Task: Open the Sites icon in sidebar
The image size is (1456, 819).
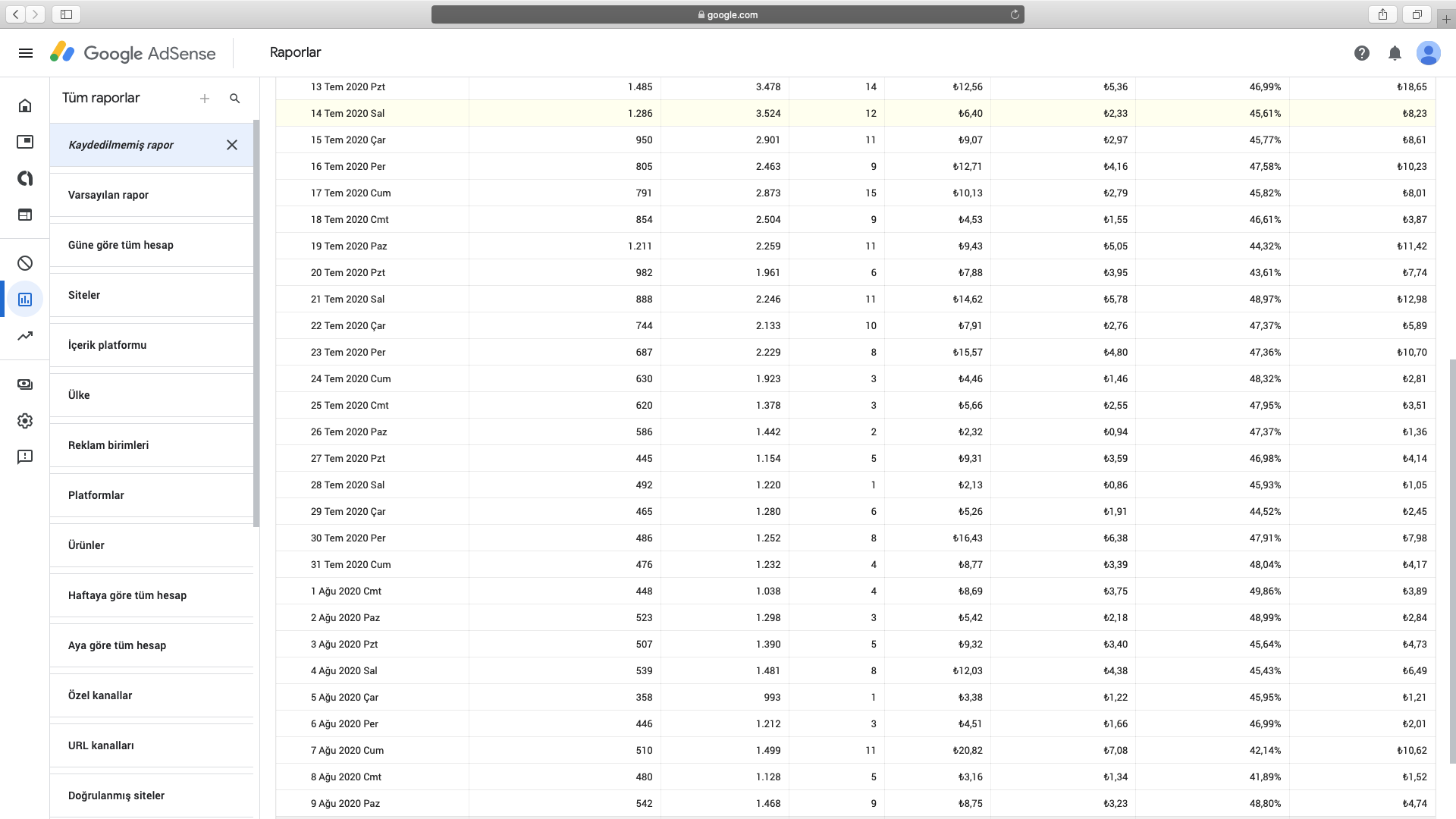Action: point(25,215)
